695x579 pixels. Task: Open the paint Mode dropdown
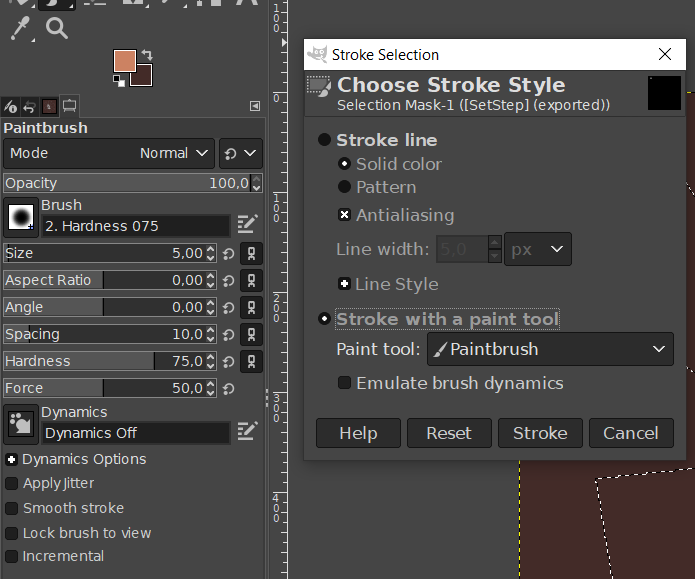click(x=109, y=153)
